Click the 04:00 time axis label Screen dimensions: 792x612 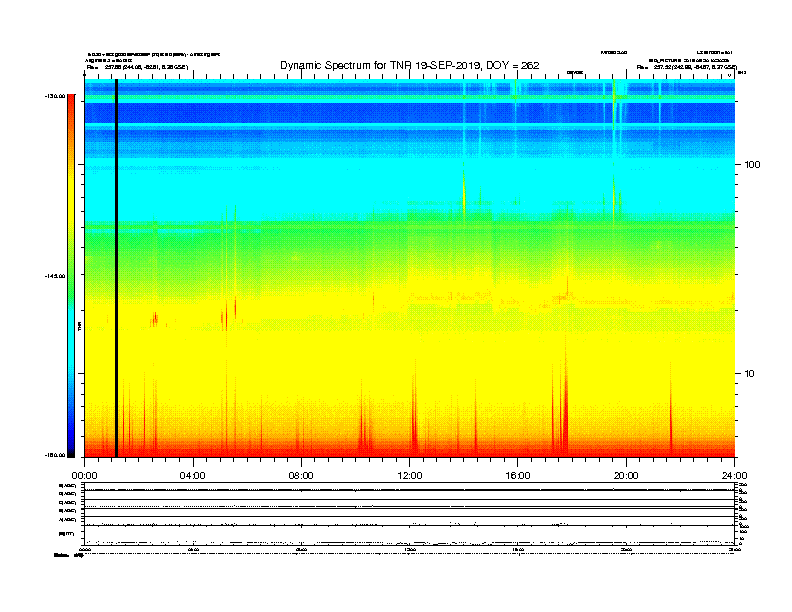point(193,476)
